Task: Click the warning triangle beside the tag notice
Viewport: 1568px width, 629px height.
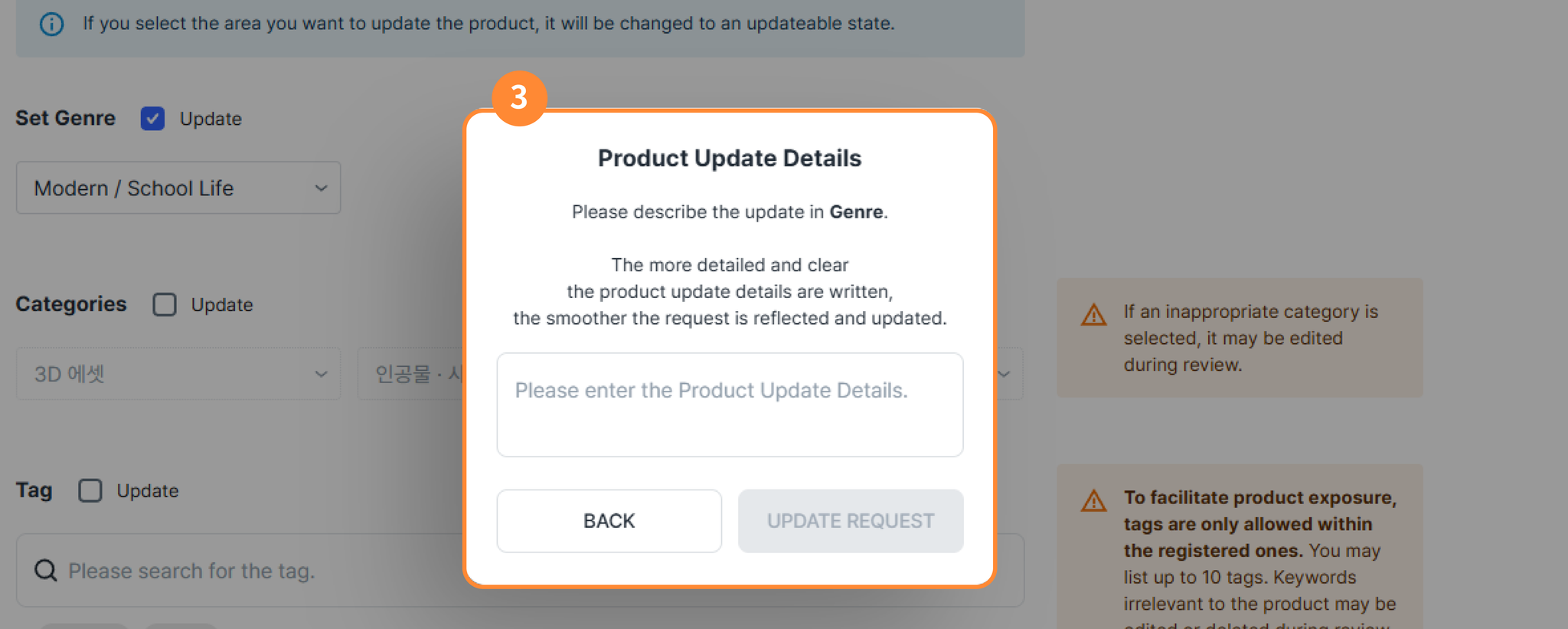Action: point(1093,500)
